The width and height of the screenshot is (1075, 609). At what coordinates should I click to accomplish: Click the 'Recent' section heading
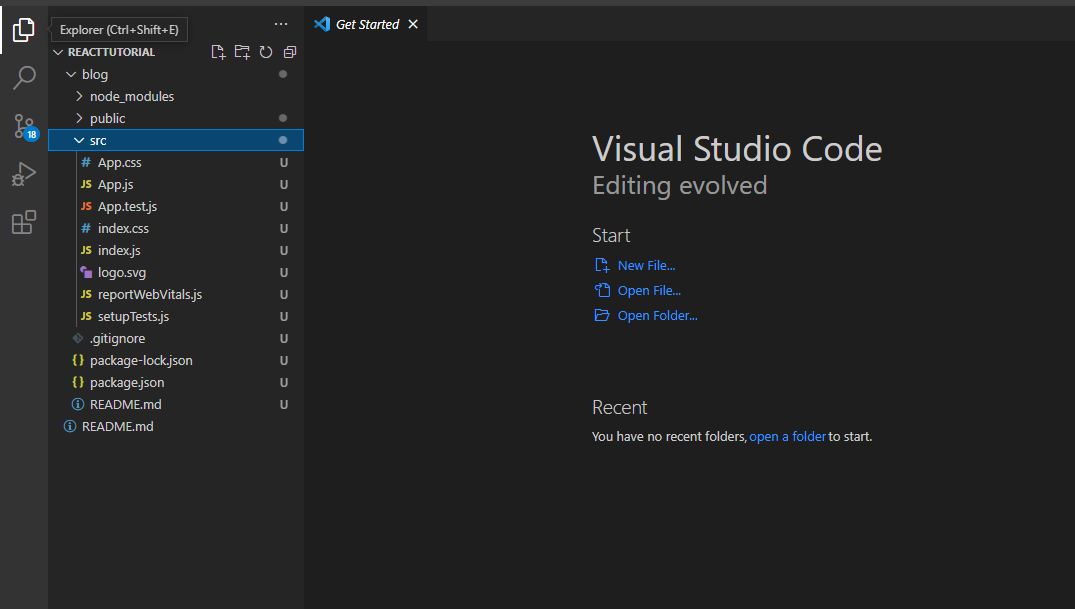pyautogui.click(x=620, y=407)
